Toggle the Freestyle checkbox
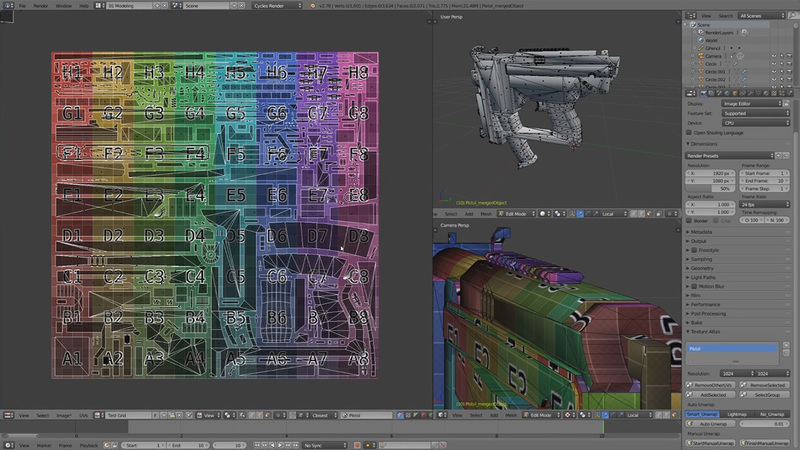Screen dimensions: 800x450 point(696,249)
